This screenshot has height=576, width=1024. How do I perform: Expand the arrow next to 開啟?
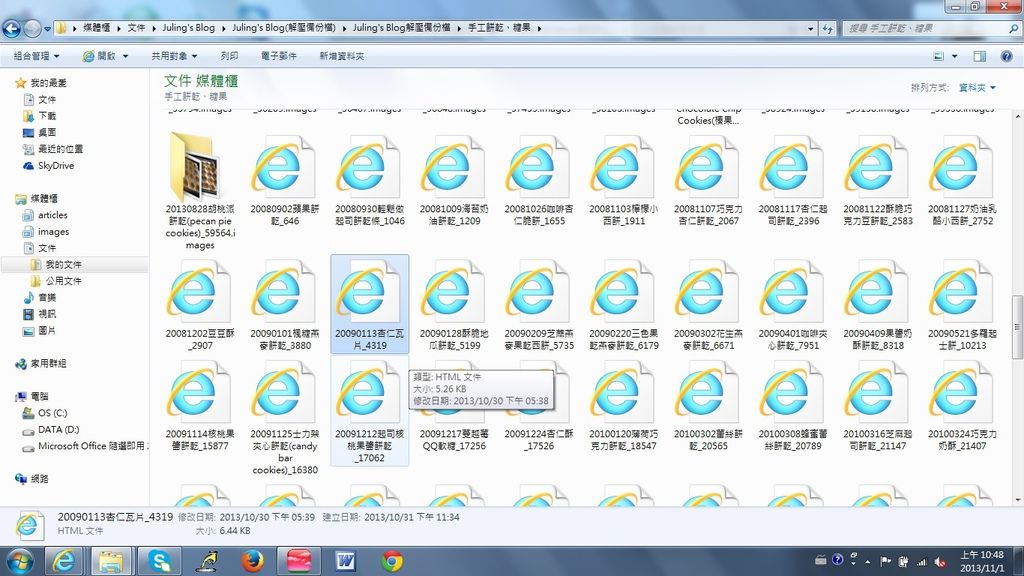125,56
